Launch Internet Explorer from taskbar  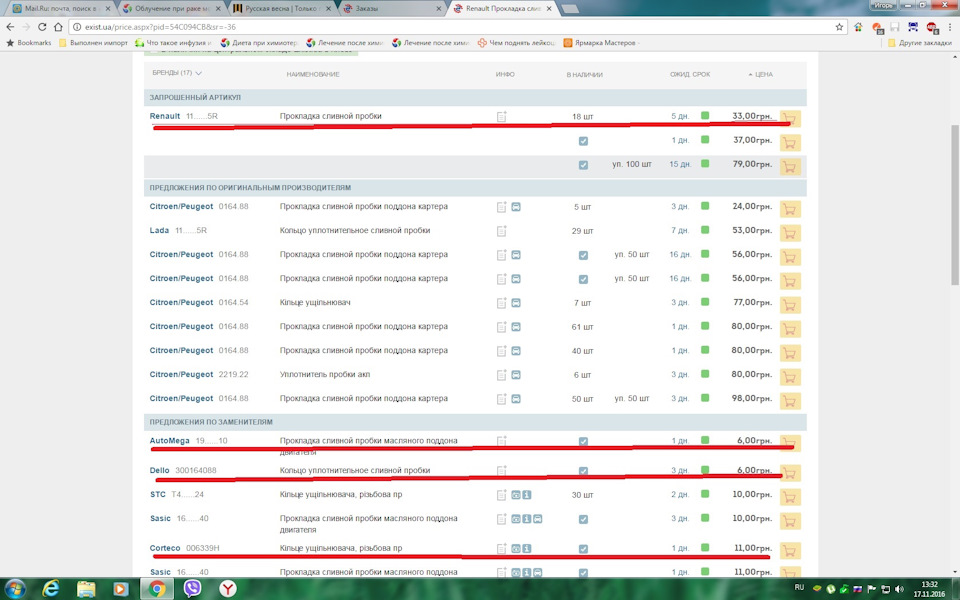51,589
